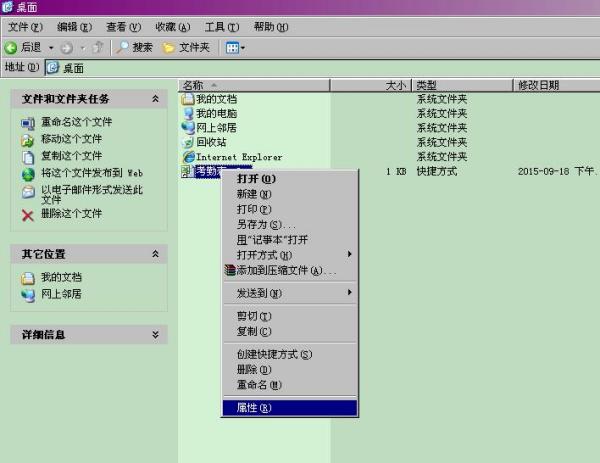Open 网上邻居 under 其它位置

(x=61, y=294)
